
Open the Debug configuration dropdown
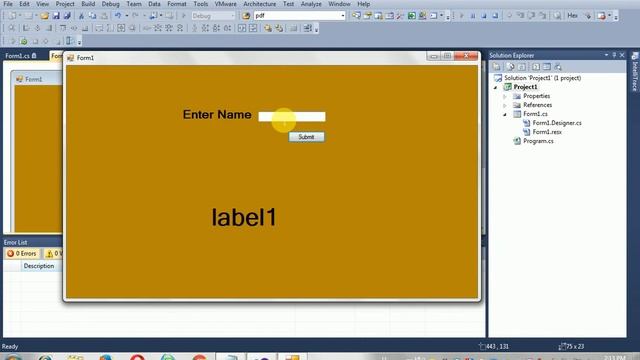tap(233, 16)
